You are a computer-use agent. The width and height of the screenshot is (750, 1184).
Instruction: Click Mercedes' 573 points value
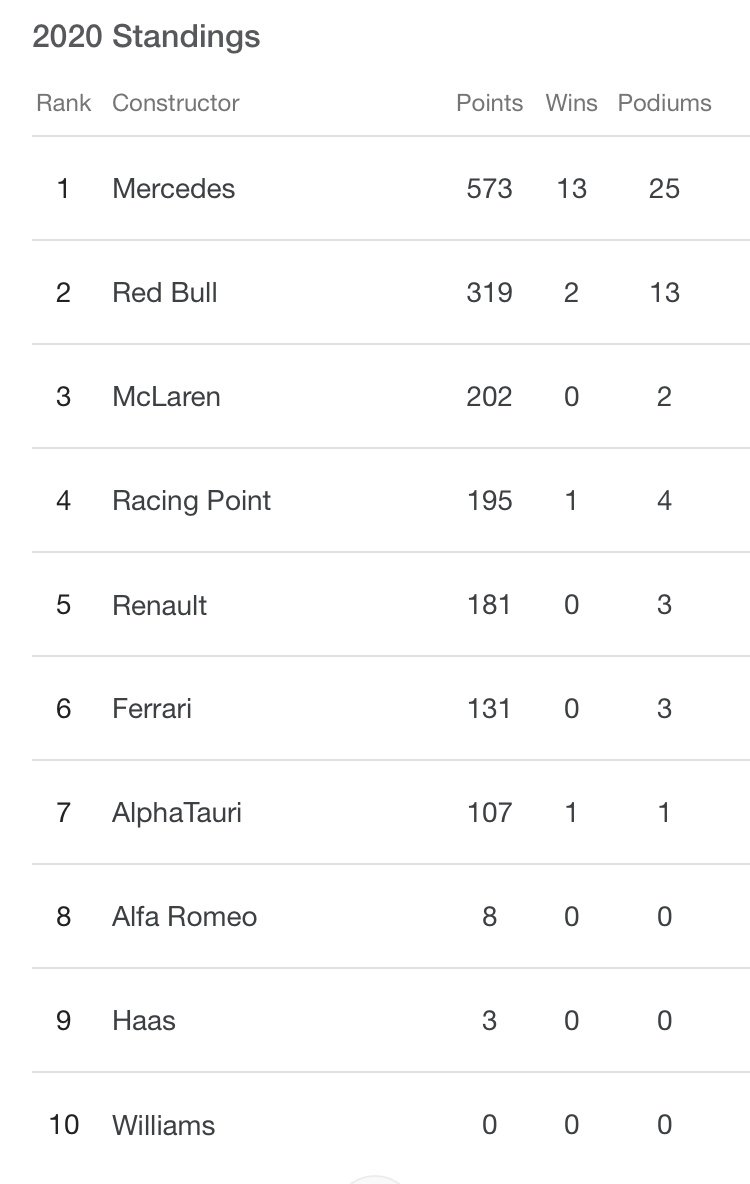(x=489, y=189)
